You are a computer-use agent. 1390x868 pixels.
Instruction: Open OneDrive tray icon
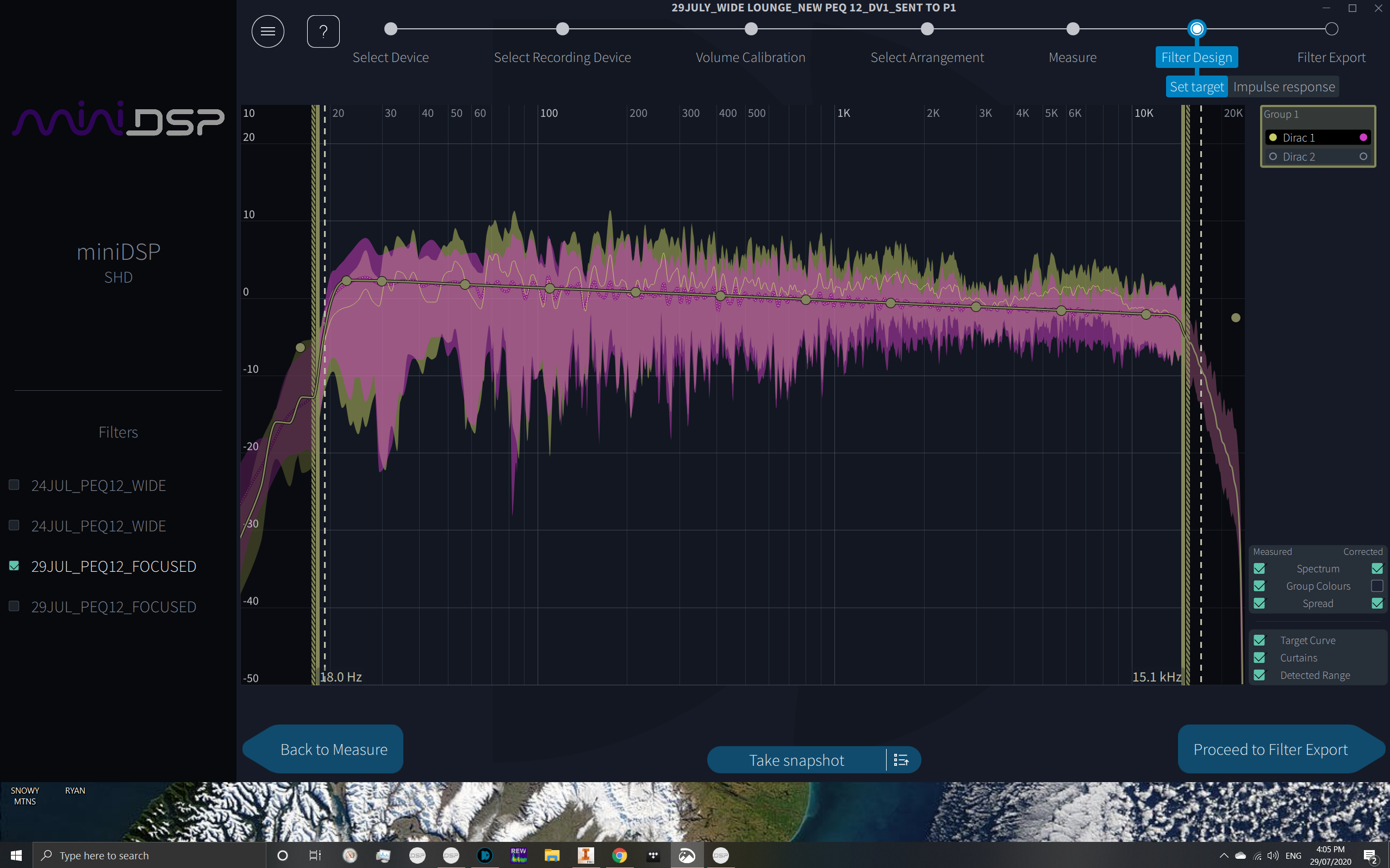1240,855
